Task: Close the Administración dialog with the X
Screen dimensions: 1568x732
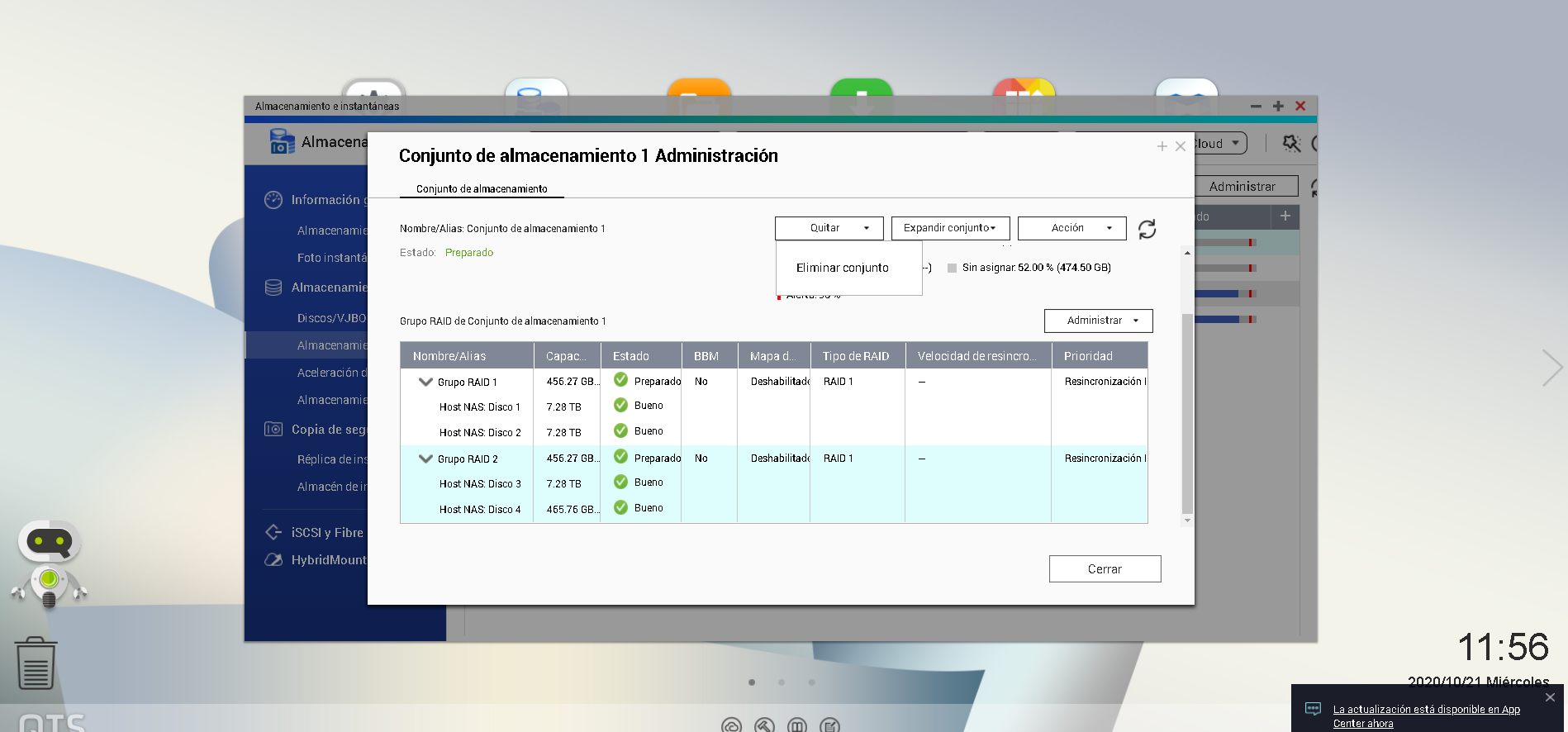Action: click(x=1181, y=146)
